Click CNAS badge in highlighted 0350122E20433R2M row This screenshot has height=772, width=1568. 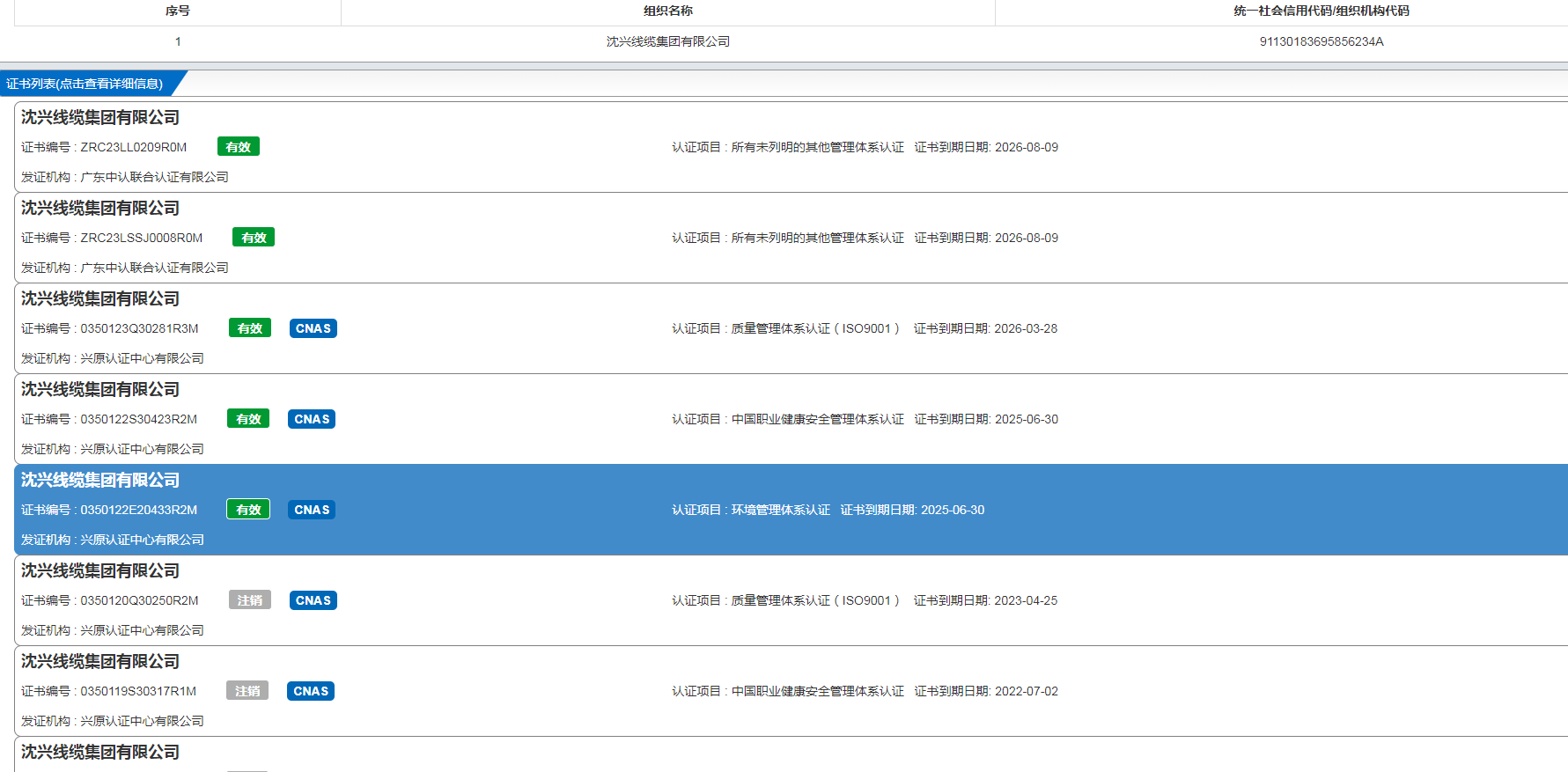click(312, 510)
